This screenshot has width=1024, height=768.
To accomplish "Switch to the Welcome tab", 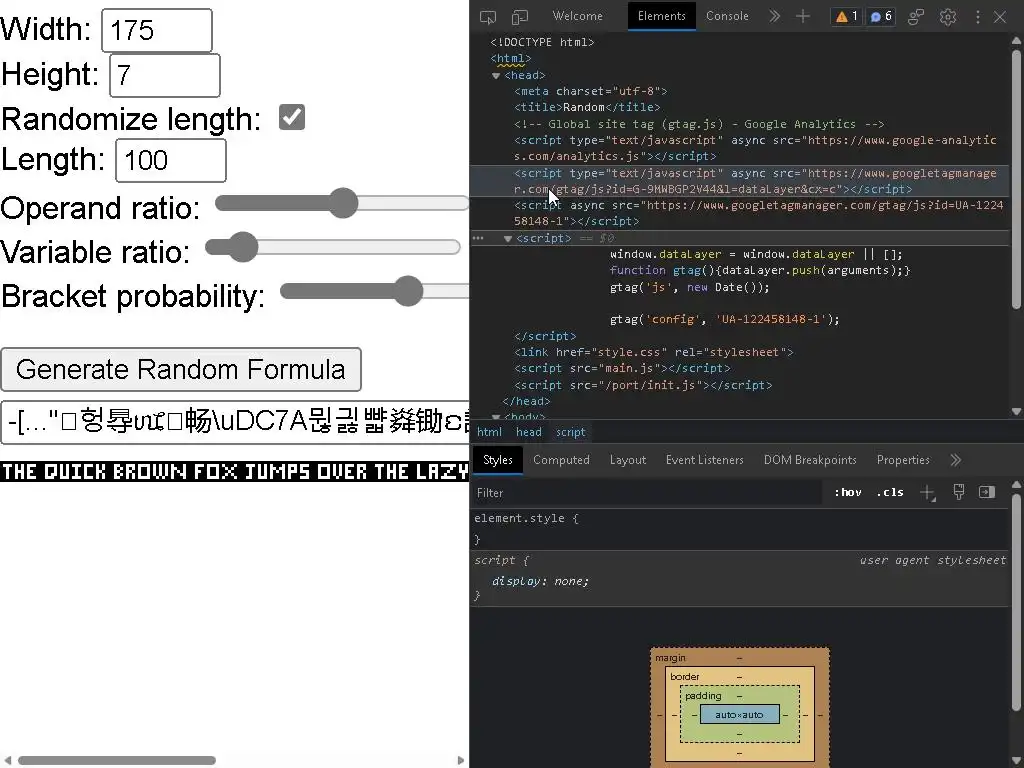I will pos(577,16).
